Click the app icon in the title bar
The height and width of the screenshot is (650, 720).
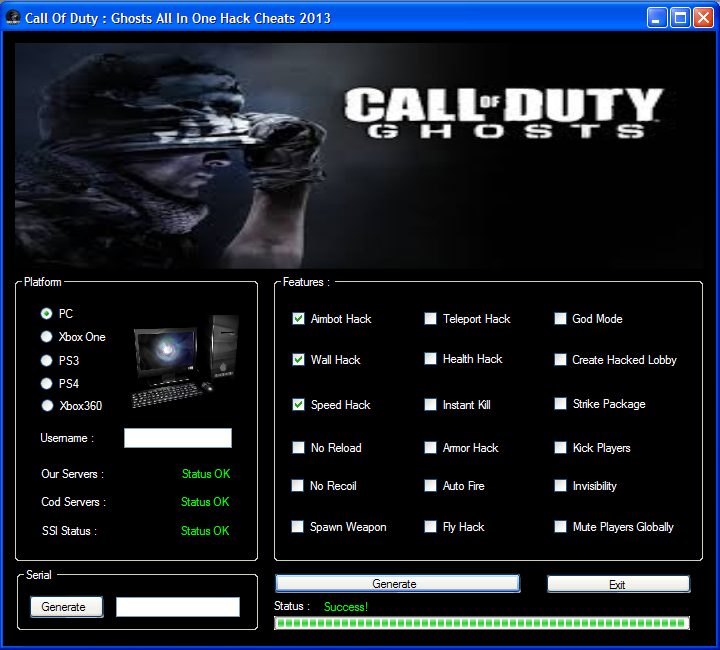pos(12,17)
